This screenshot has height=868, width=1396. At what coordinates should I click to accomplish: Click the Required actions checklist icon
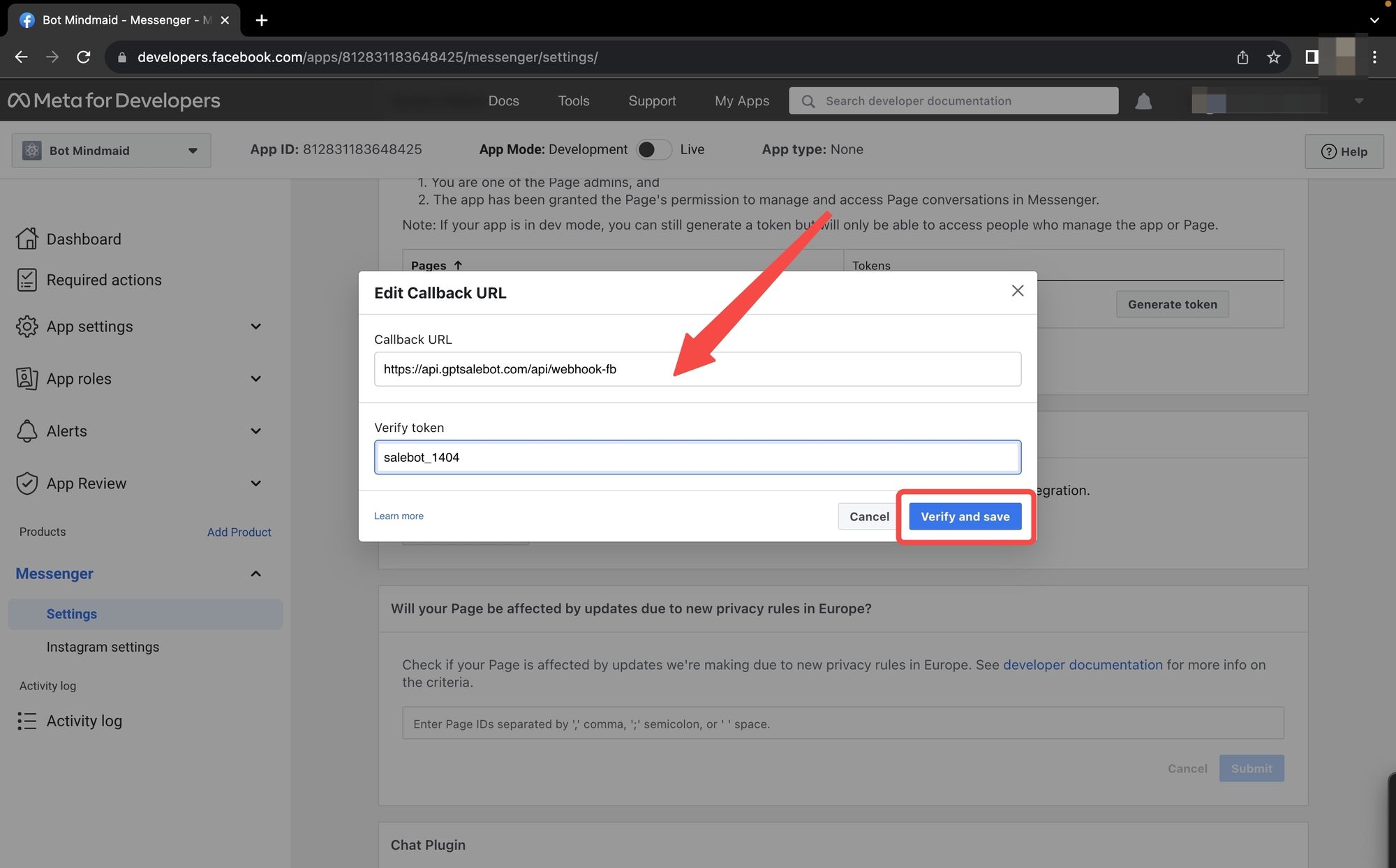coord(27,280)
